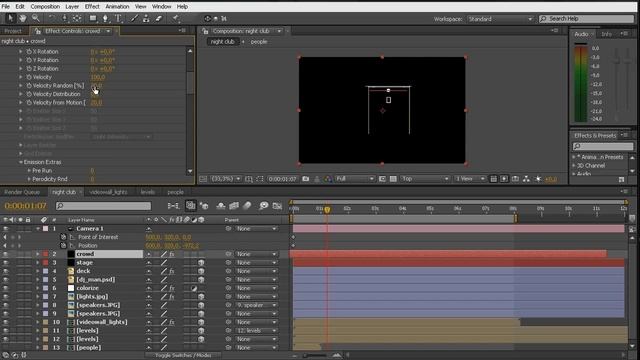Open the Full resolution dropdown

coord(355,179)
